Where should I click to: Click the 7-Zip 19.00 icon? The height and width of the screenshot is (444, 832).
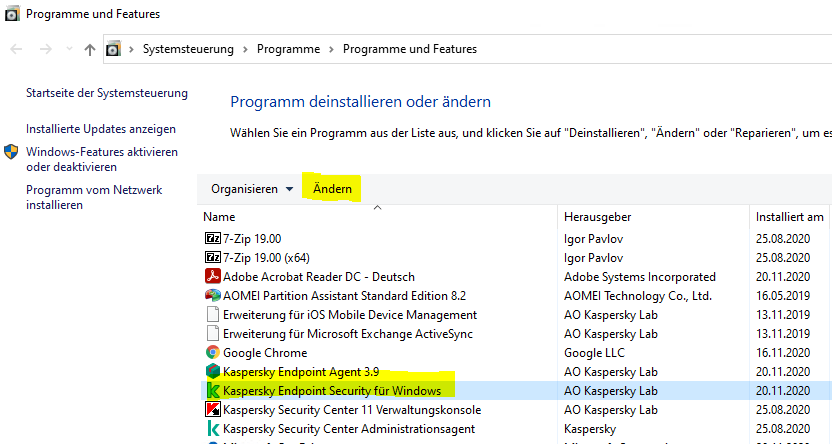[x=213, y=238]
